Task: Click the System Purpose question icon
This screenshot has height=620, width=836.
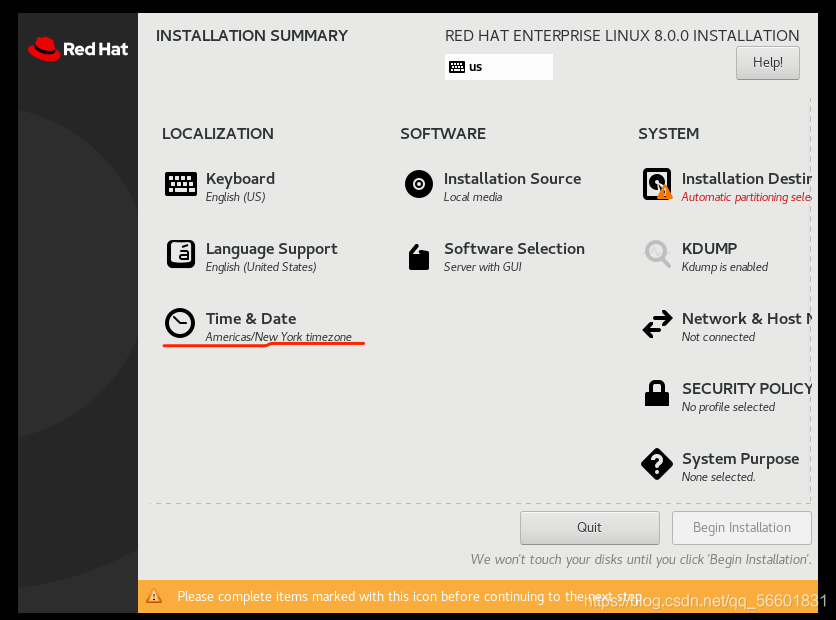Action: pos(657,464)
